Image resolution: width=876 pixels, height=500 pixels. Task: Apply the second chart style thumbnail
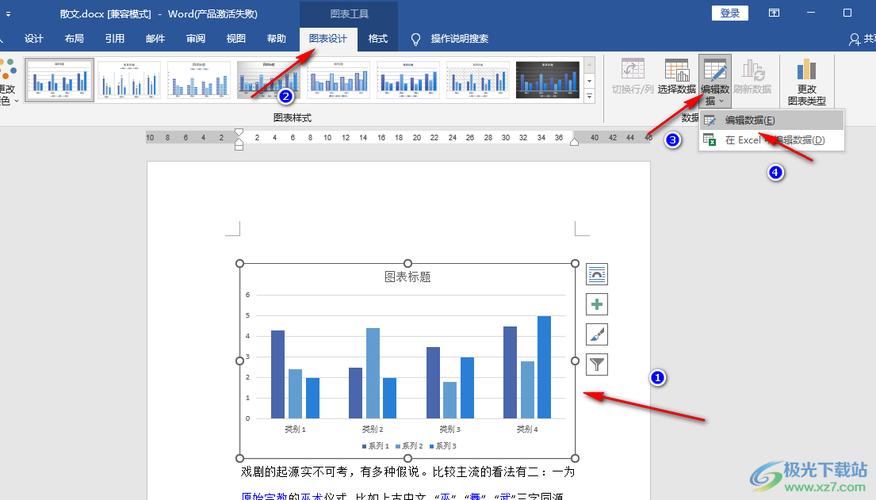pos(129,80)
